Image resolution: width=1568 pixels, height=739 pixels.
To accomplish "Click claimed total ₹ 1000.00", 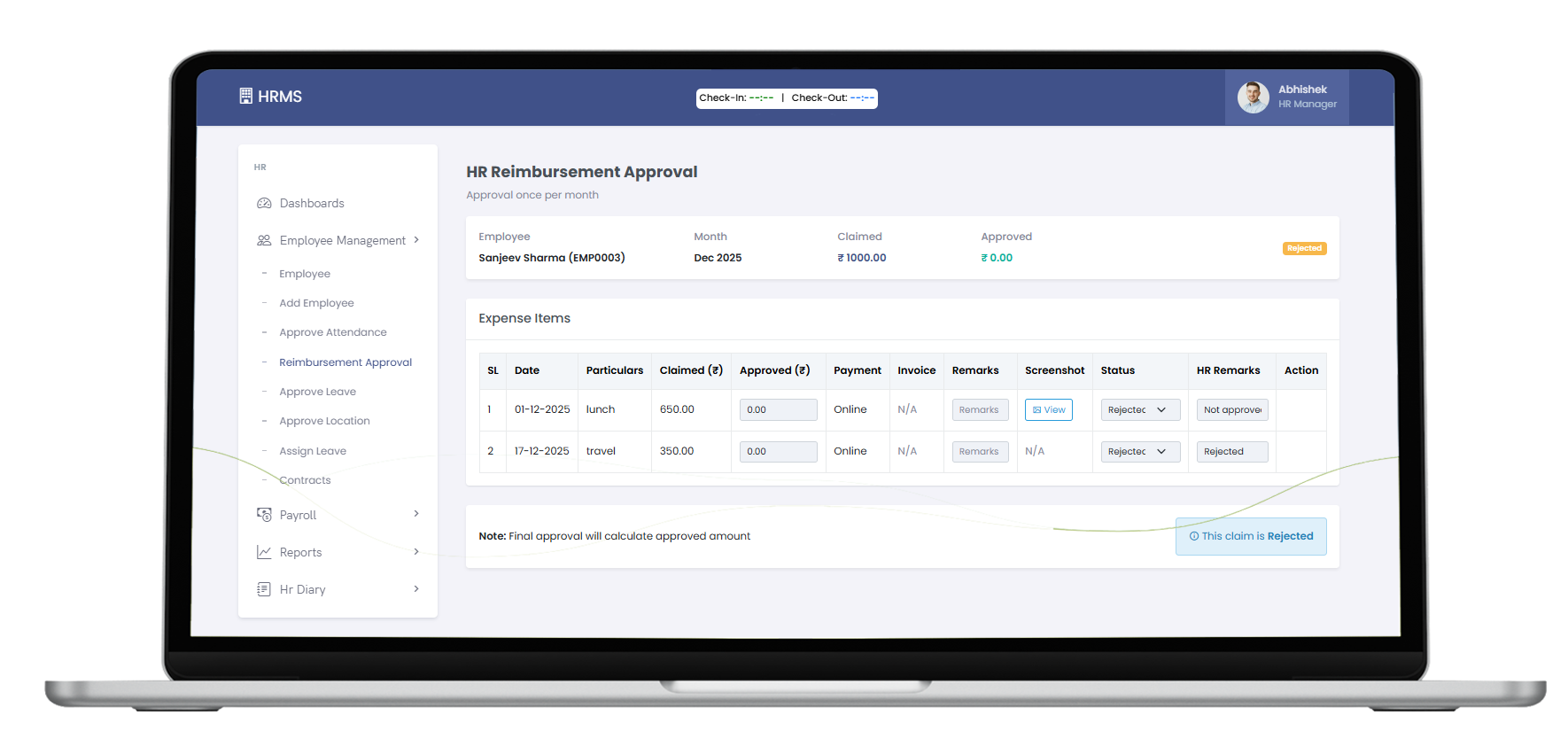I will click(x=862, y=258).
